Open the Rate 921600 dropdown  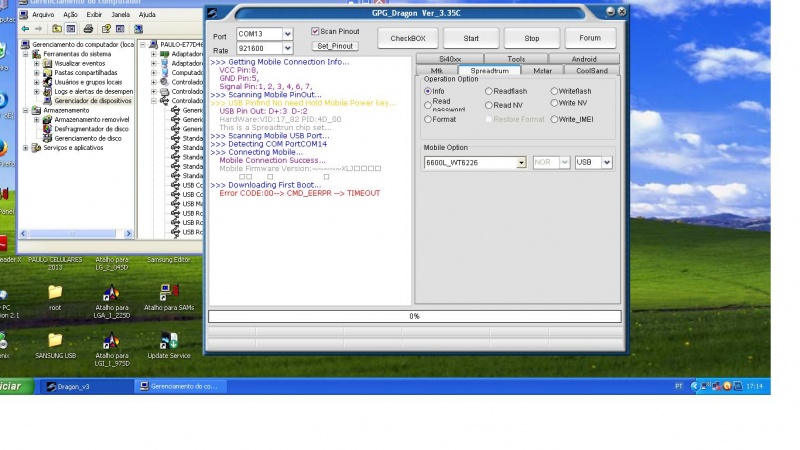[288, 48]
